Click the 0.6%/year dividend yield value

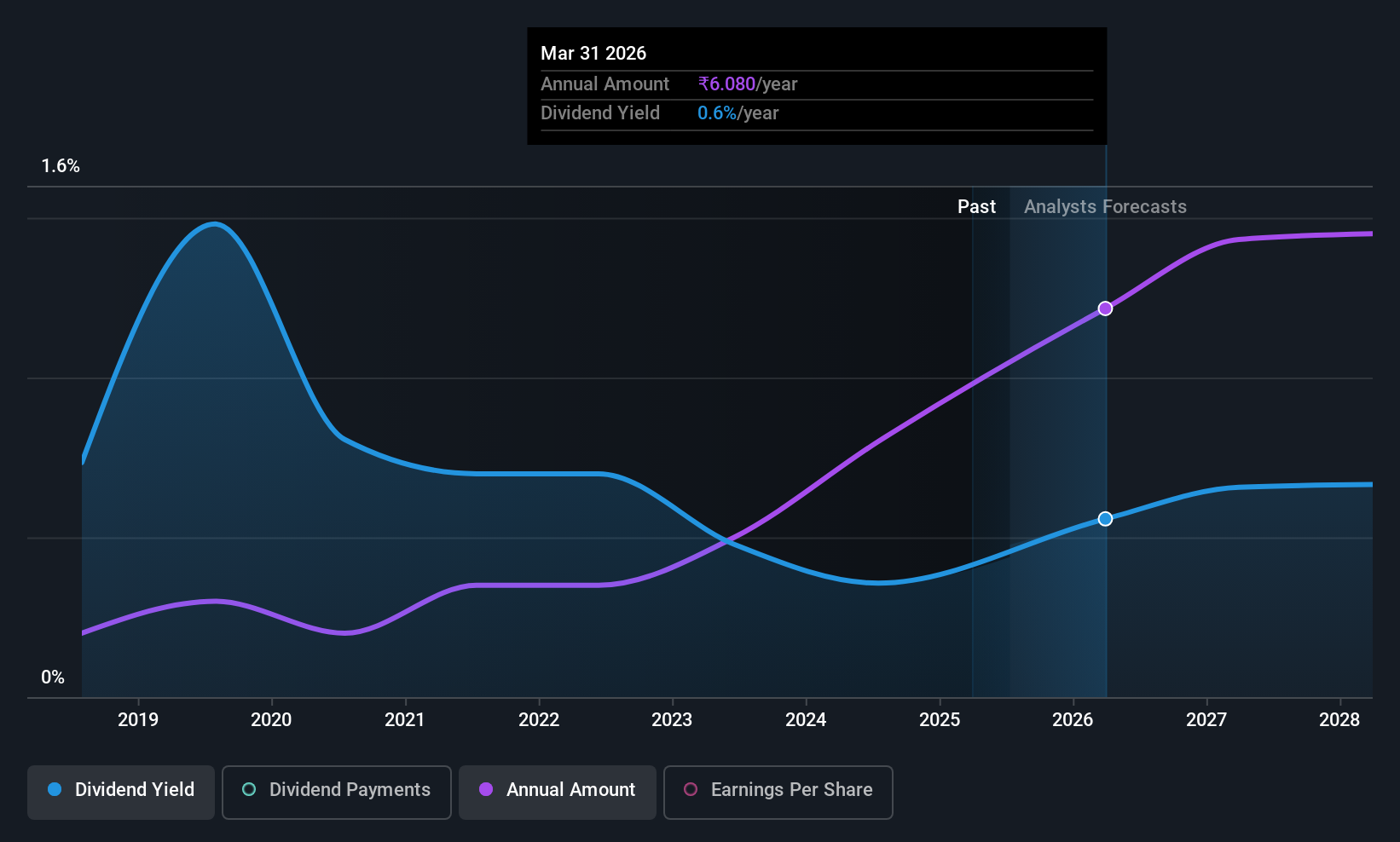point(738,113)
